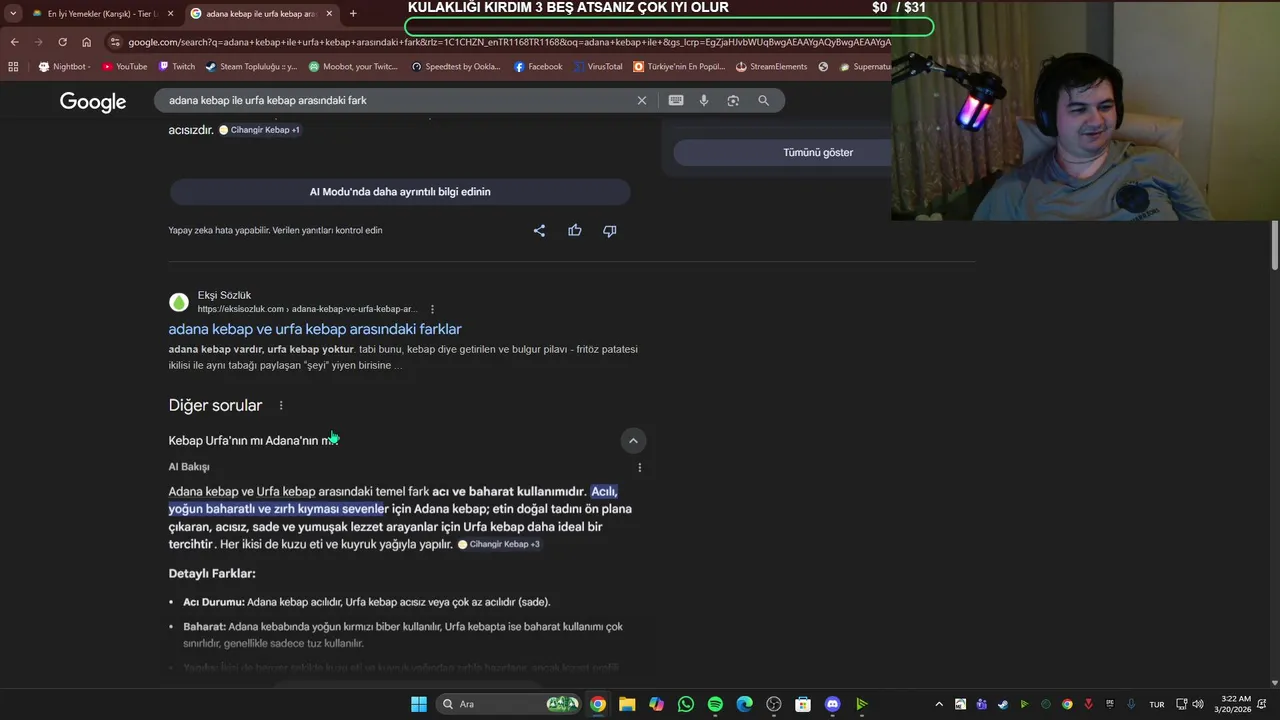Open more options for Ekşi Sözlük result
Screen dimensions: 1280x720
[x=432, y=309]
